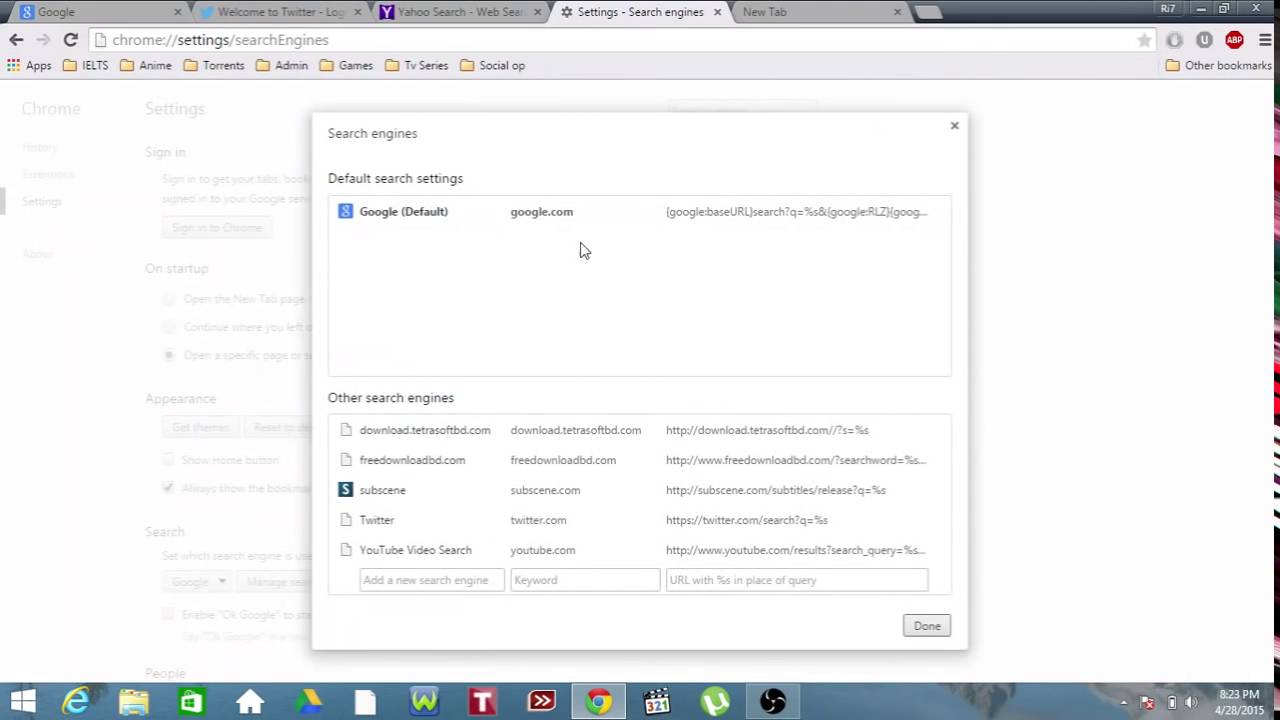The height and width of the screenshot is (720, 1280).
Task: Open the Admin bookmarks folder
Action: (x=282, y=65)
